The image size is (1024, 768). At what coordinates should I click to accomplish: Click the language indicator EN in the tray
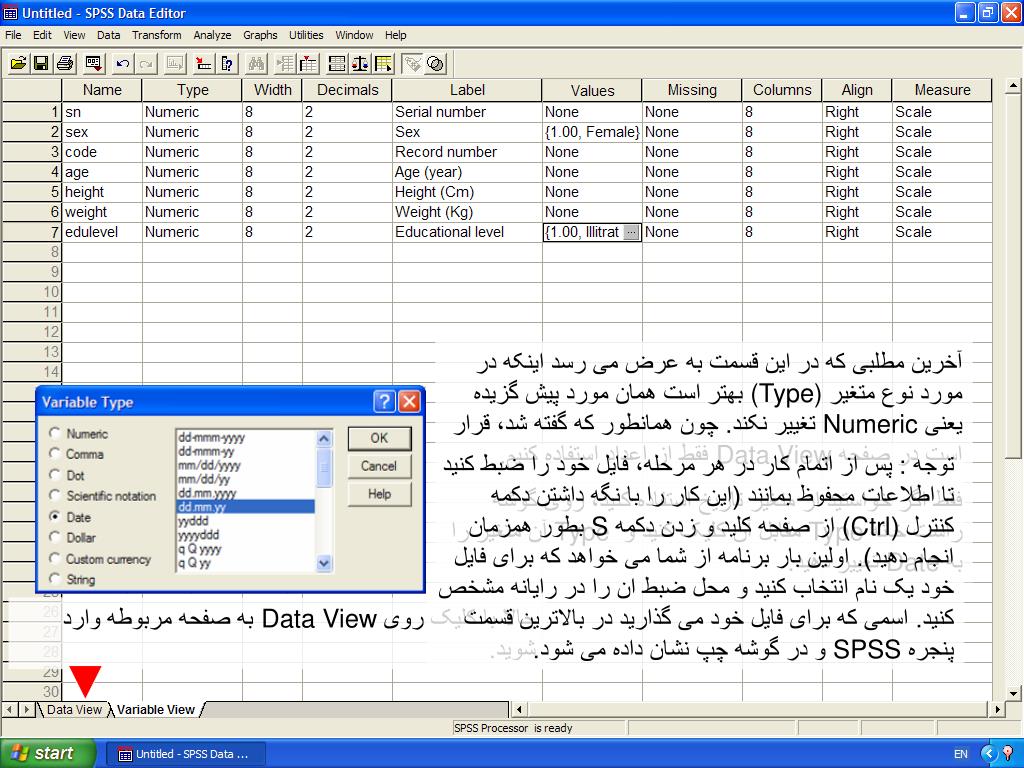pos(961,754)
